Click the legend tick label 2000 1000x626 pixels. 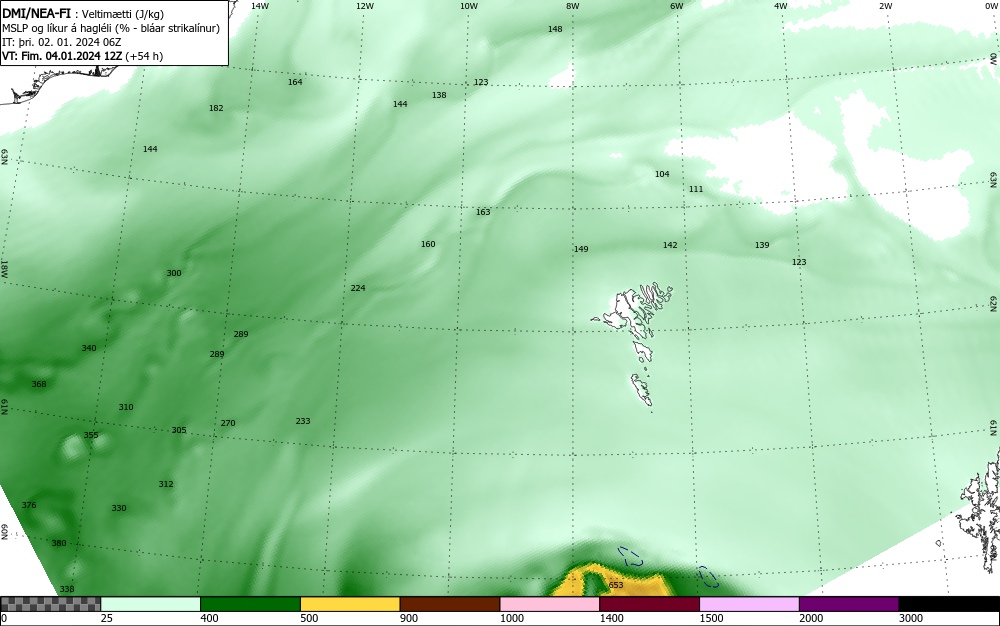811,618
